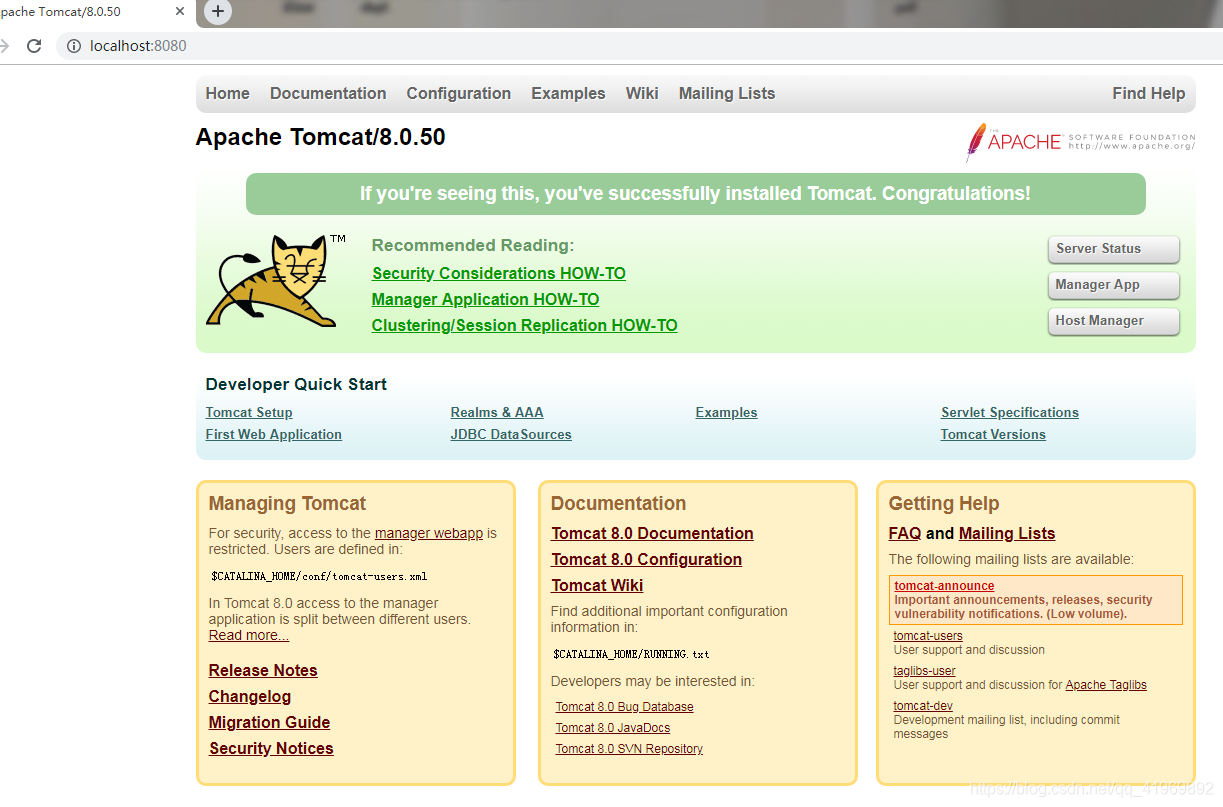Follow the manager webapp link
1223x807 pixels.
(x=429, y=533)
